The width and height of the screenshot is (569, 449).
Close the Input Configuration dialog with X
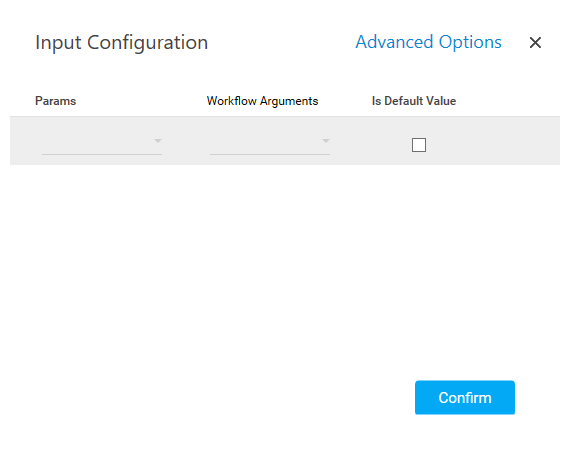click(x=535, y=42)
